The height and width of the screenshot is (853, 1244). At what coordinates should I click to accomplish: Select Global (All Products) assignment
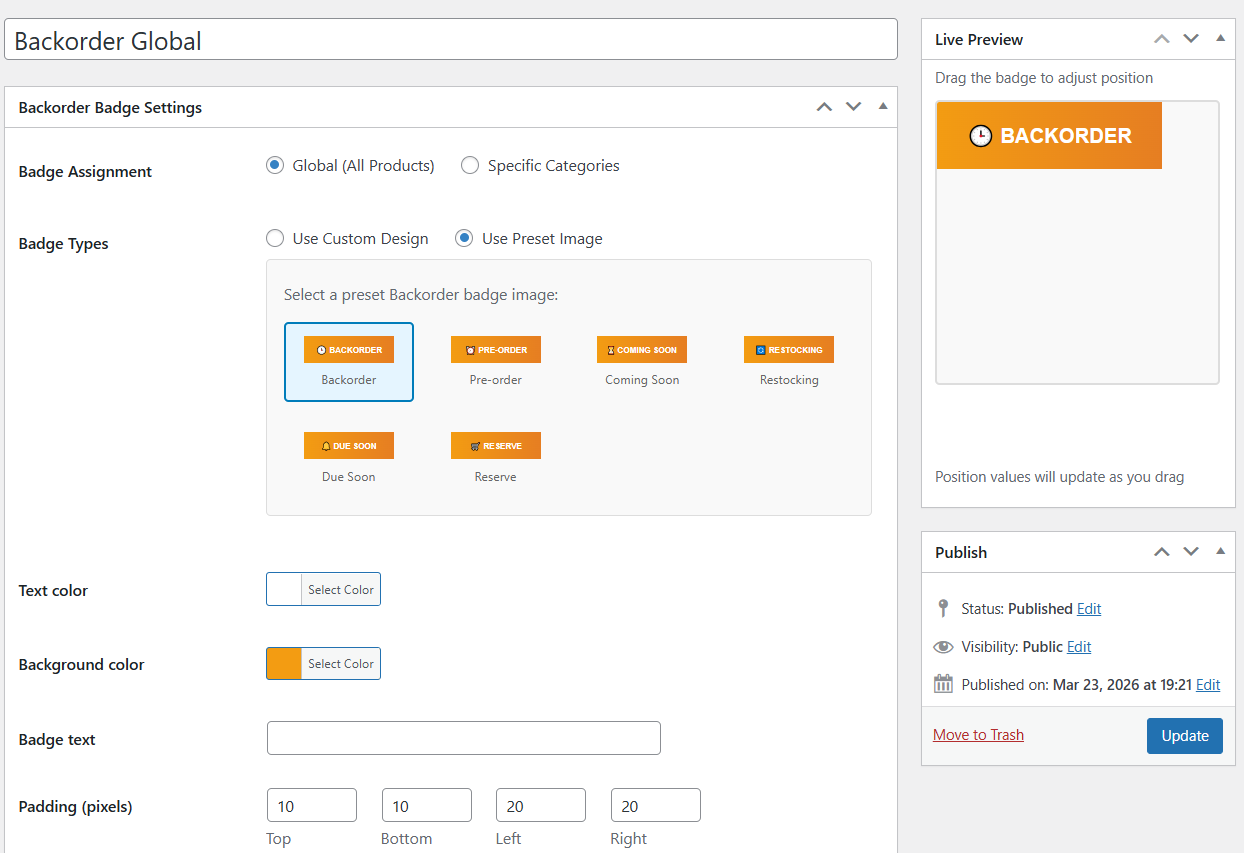click(x=275, y=165)
